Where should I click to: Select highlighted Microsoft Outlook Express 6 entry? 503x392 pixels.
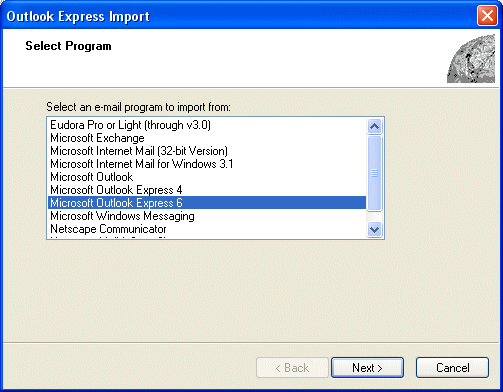tap(207, 203)
